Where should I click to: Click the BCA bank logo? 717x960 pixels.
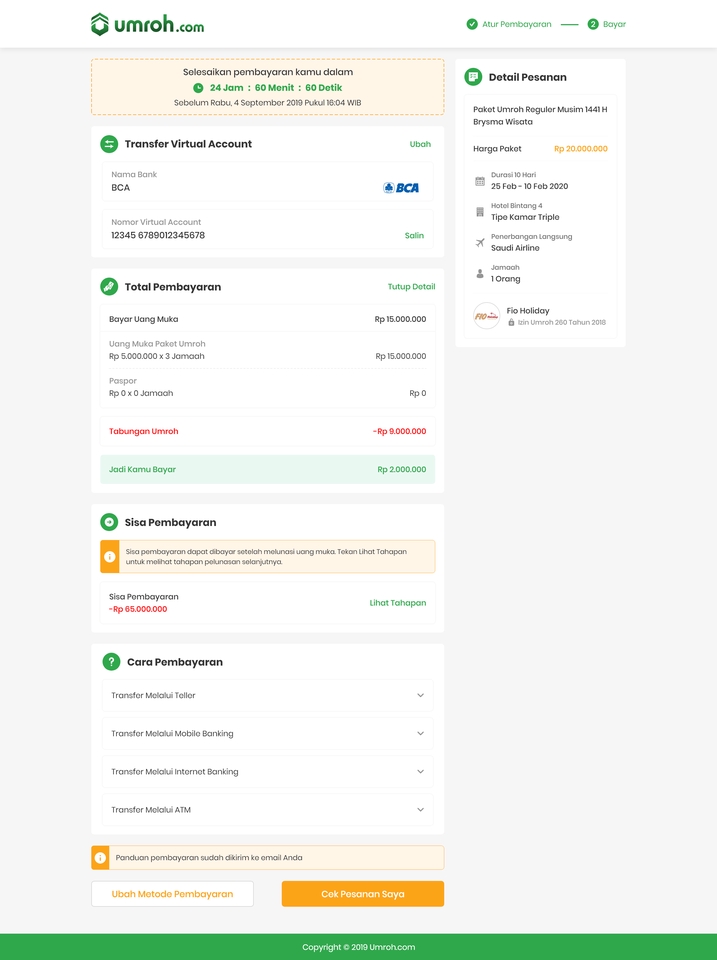pyautogui.click(x=401, y=187)
